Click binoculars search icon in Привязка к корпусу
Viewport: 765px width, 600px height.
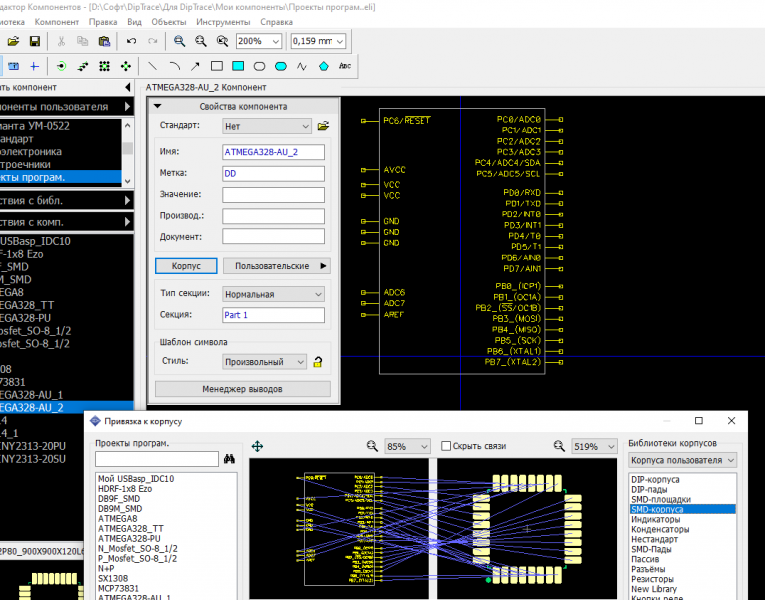229,459
